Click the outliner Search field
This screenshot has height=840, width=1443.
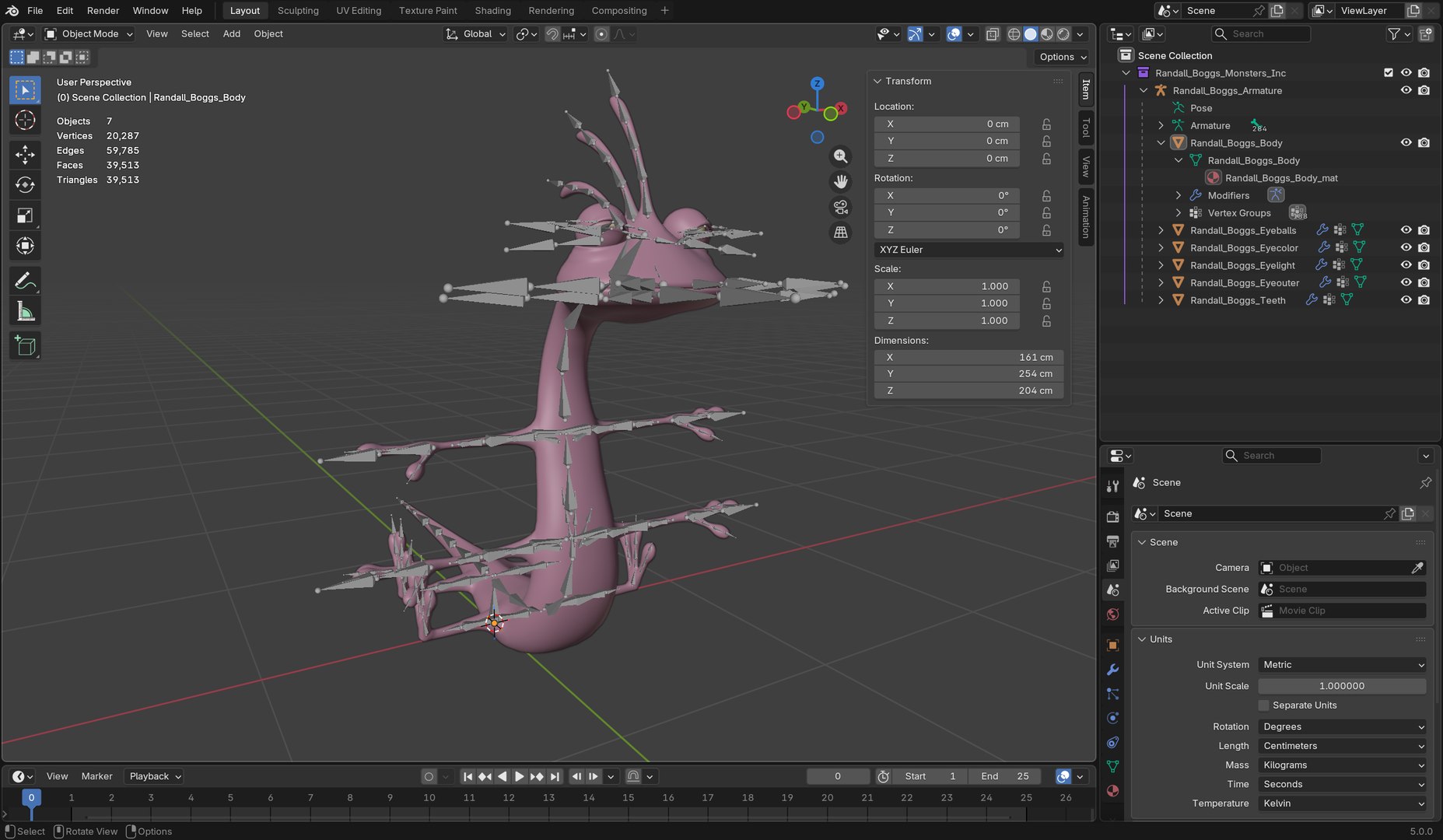click(x=1261, y=34)
